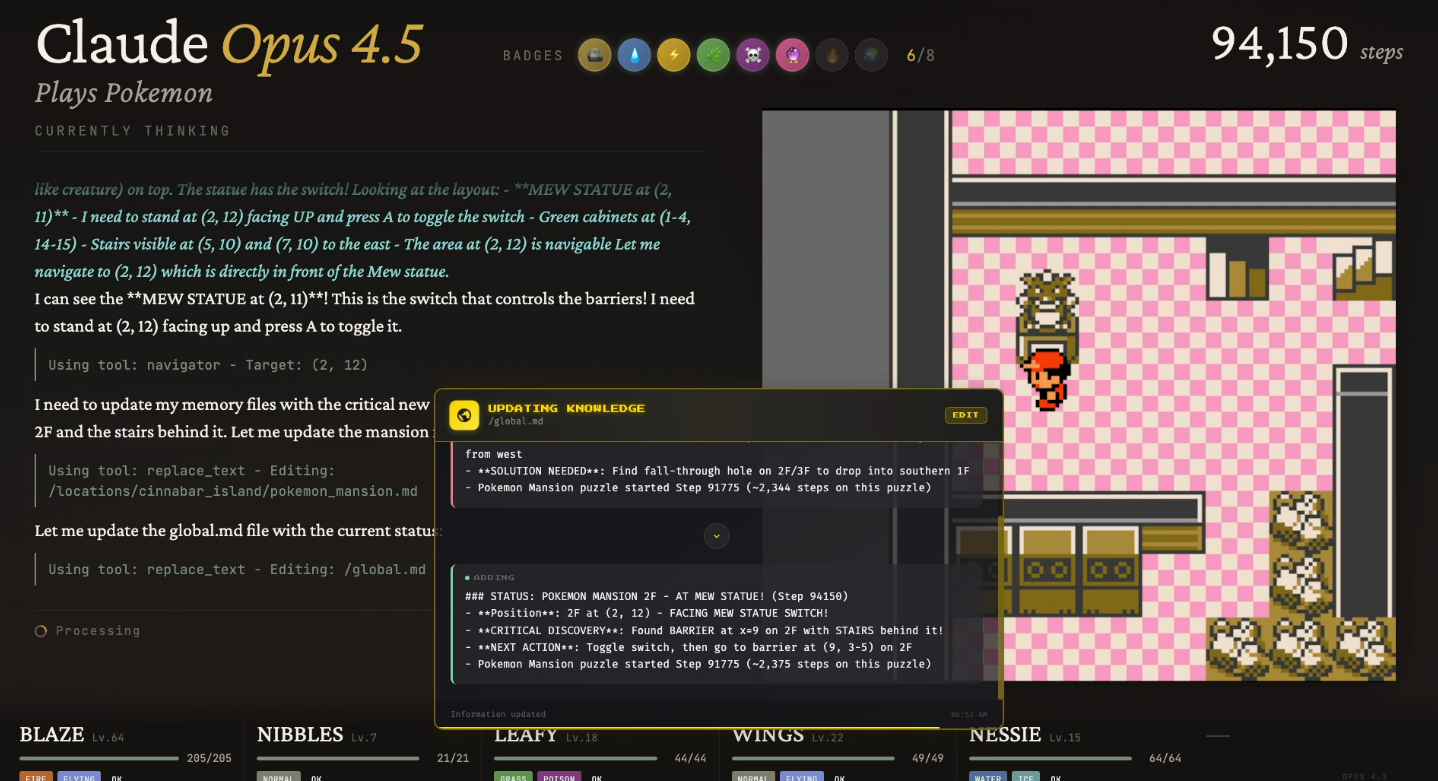Click the 'ADDING' label in the popup
The height and width of the screenshot is (781, 1438).
[494, 577]
